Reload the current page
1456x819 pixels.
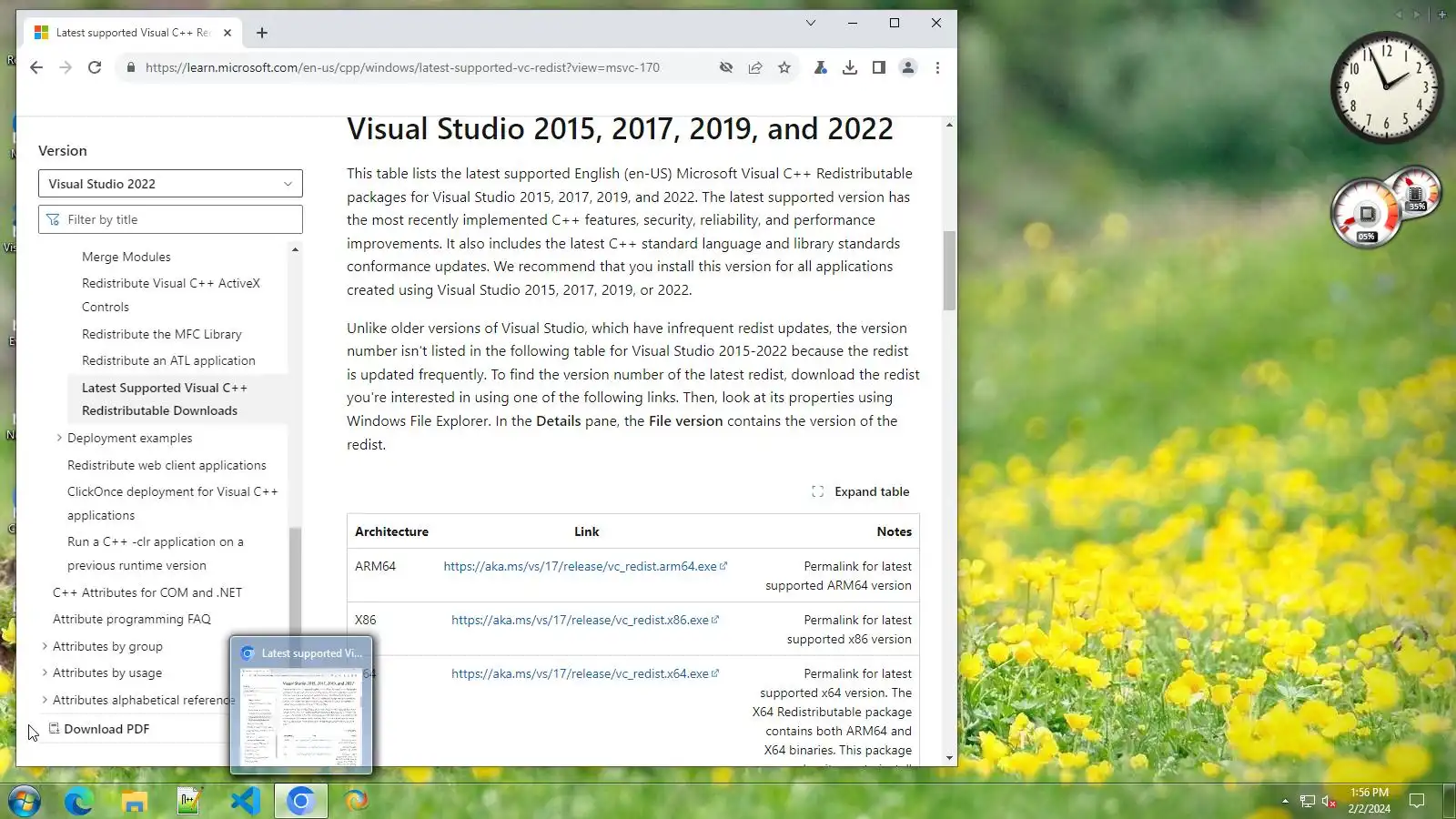point(95,67)
